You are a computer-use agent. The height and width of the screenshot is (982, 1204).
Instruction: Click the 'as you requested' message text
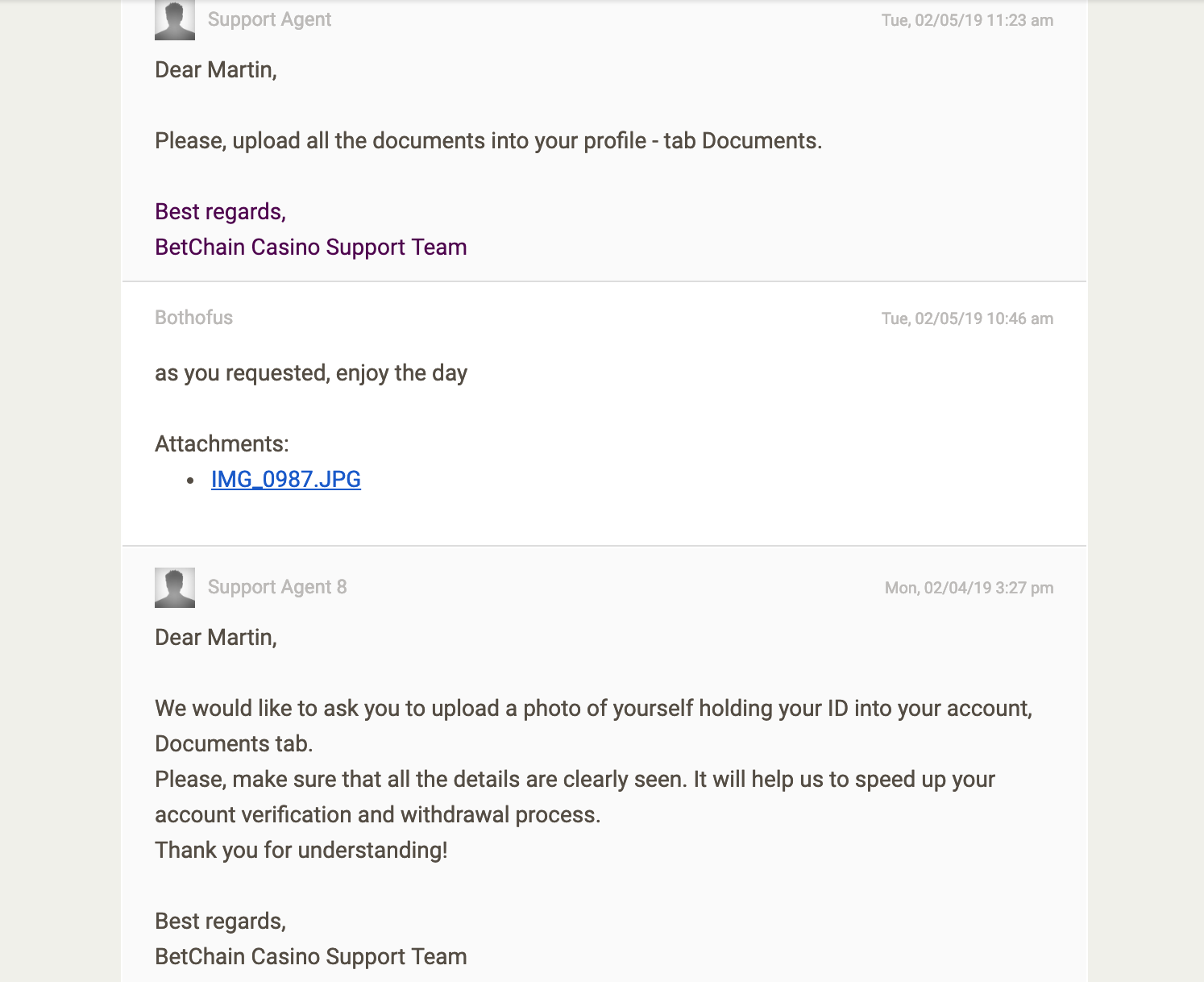point(311,373)
